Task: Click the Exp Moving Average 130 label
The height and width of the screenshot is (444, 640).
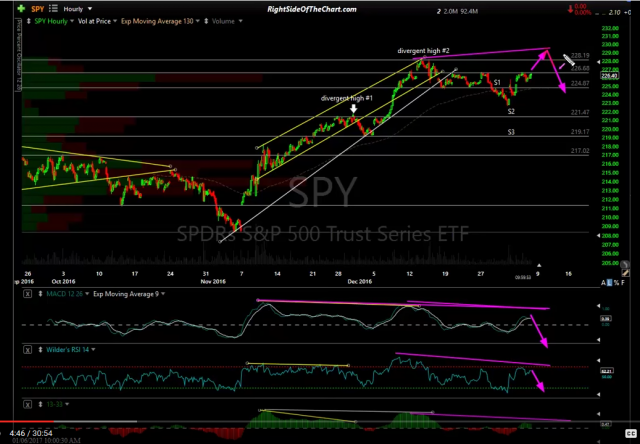Action: (157, 21)
